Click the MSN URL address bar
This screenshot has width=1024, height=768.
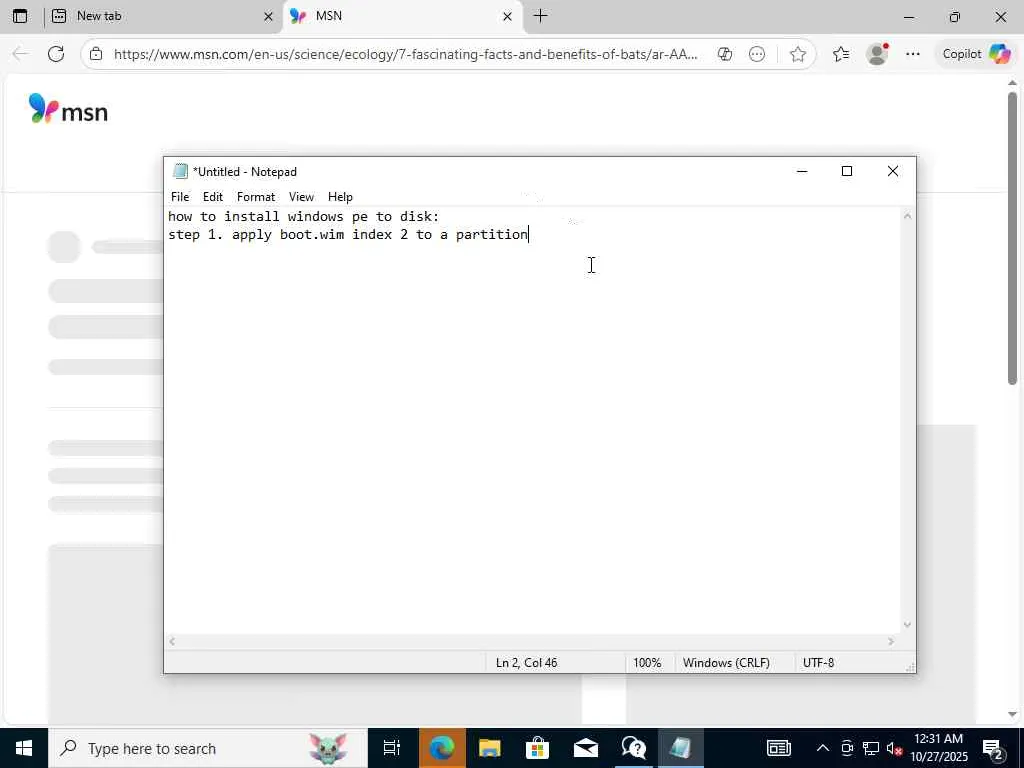(x=405, y=54)
